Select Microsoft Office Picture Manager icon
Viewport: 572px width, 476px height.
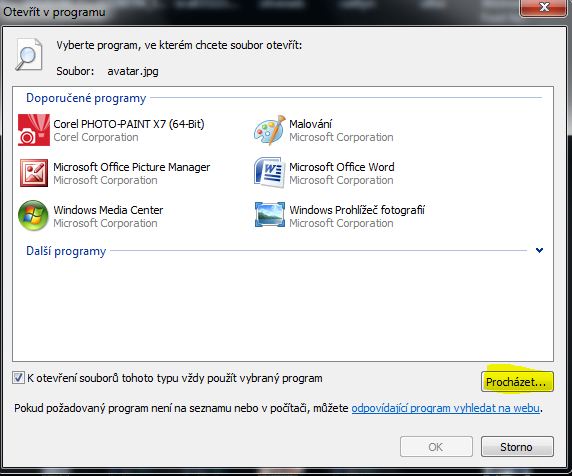point(34,173)
